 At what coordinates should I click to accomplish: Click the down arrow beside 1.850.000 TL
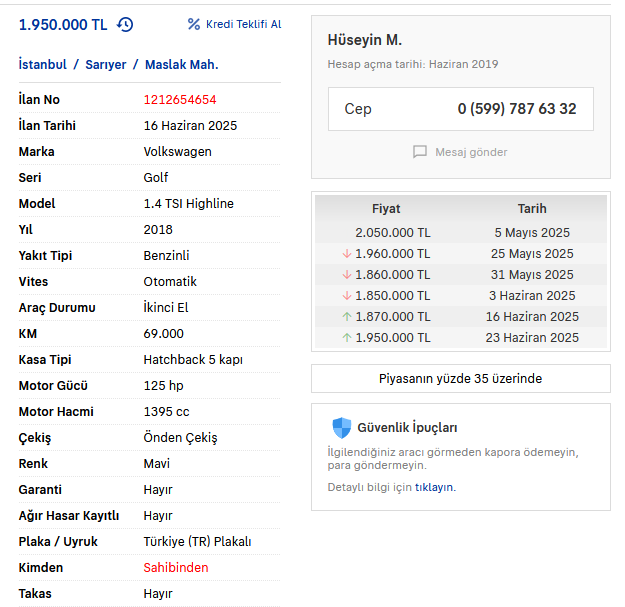(x=347, y=296)
